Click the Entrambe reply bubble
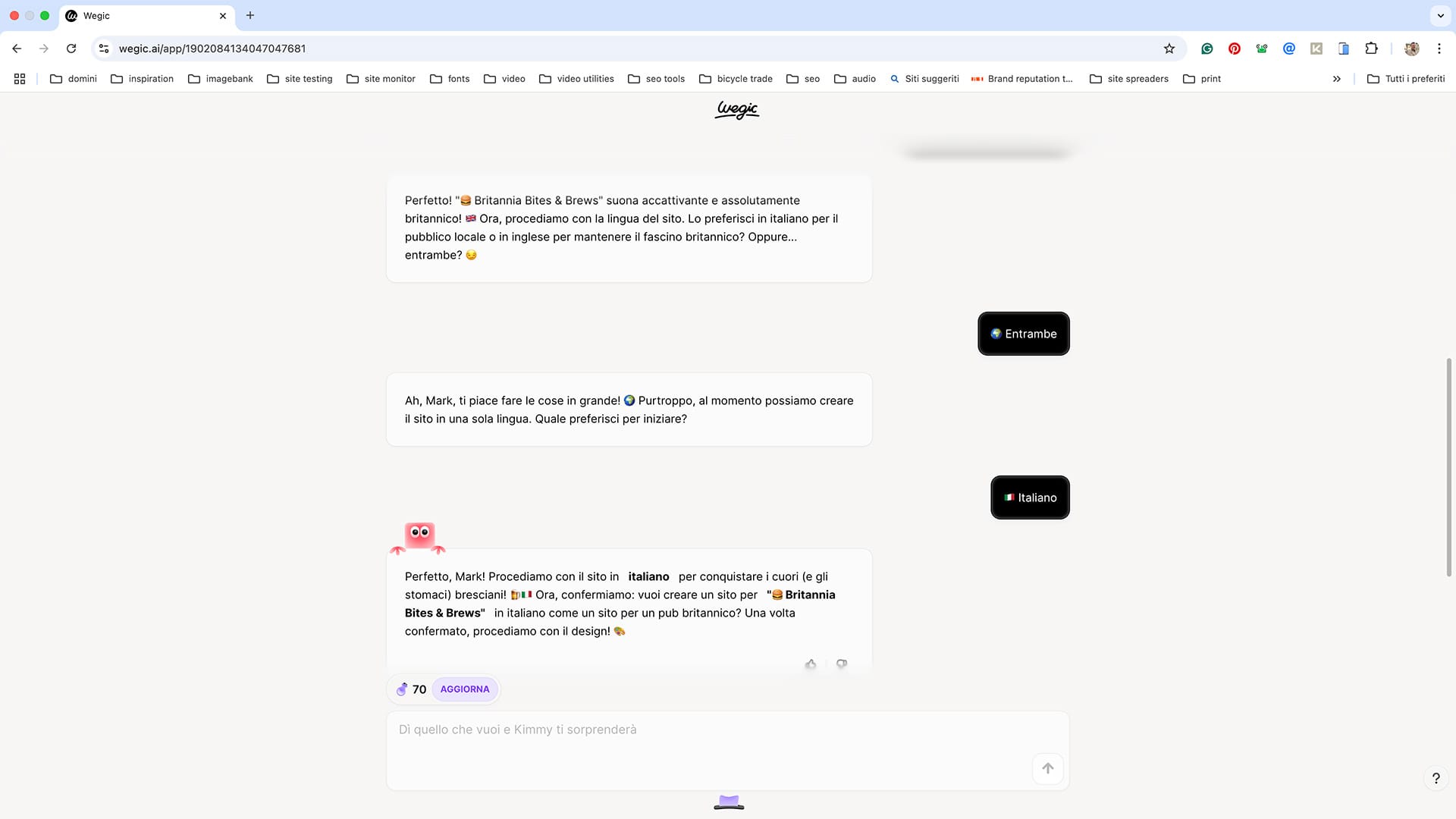Image resolution: width=1456 pixels, height=819 pixels. [1023, 334]
